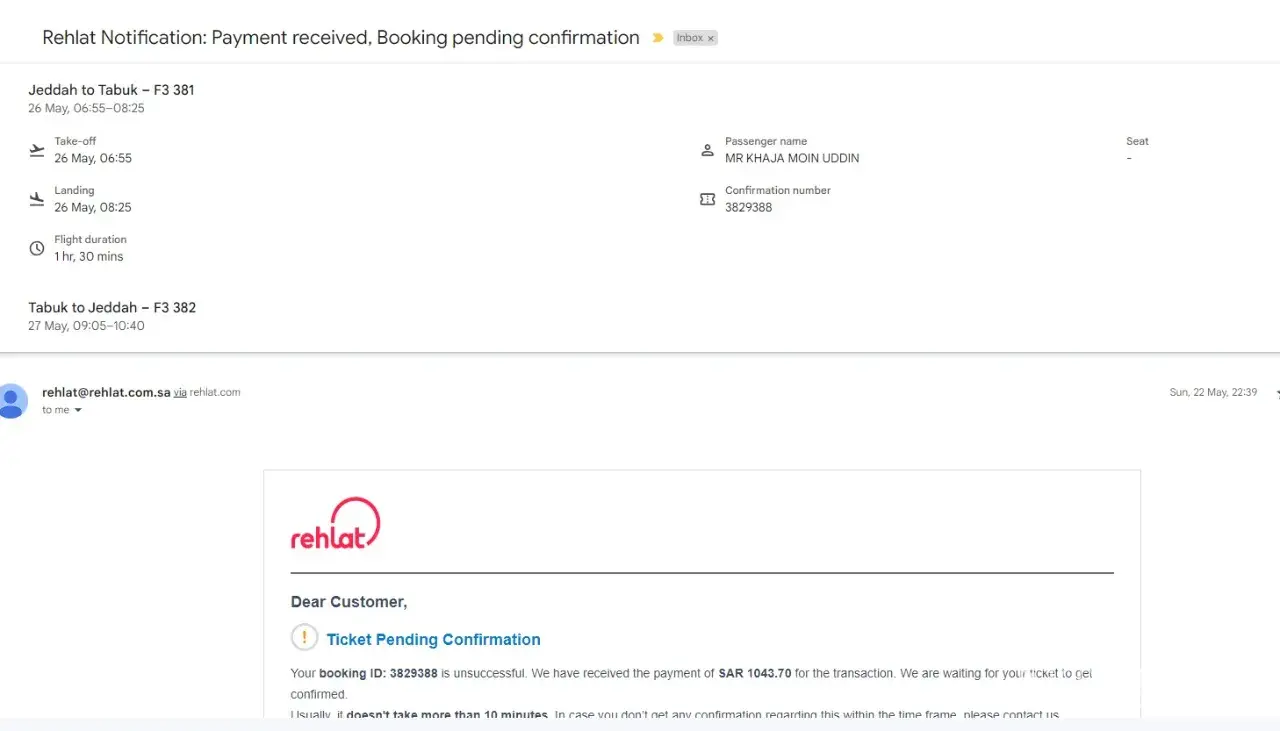
Task: Click the take-off airplane icon
Action: click(x=37, y=150)
